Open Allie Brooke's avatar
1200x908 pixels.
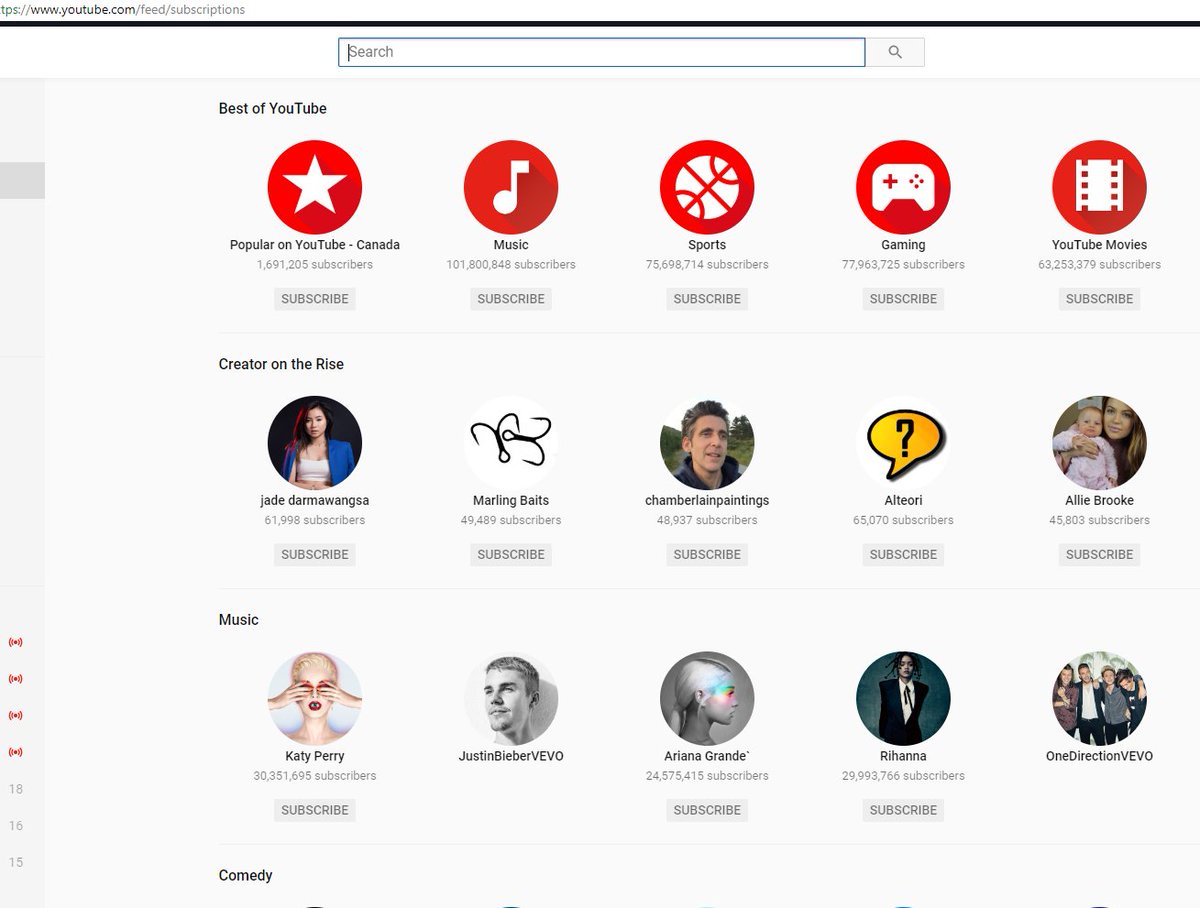pyautogui.click(x=1099, y=443)
